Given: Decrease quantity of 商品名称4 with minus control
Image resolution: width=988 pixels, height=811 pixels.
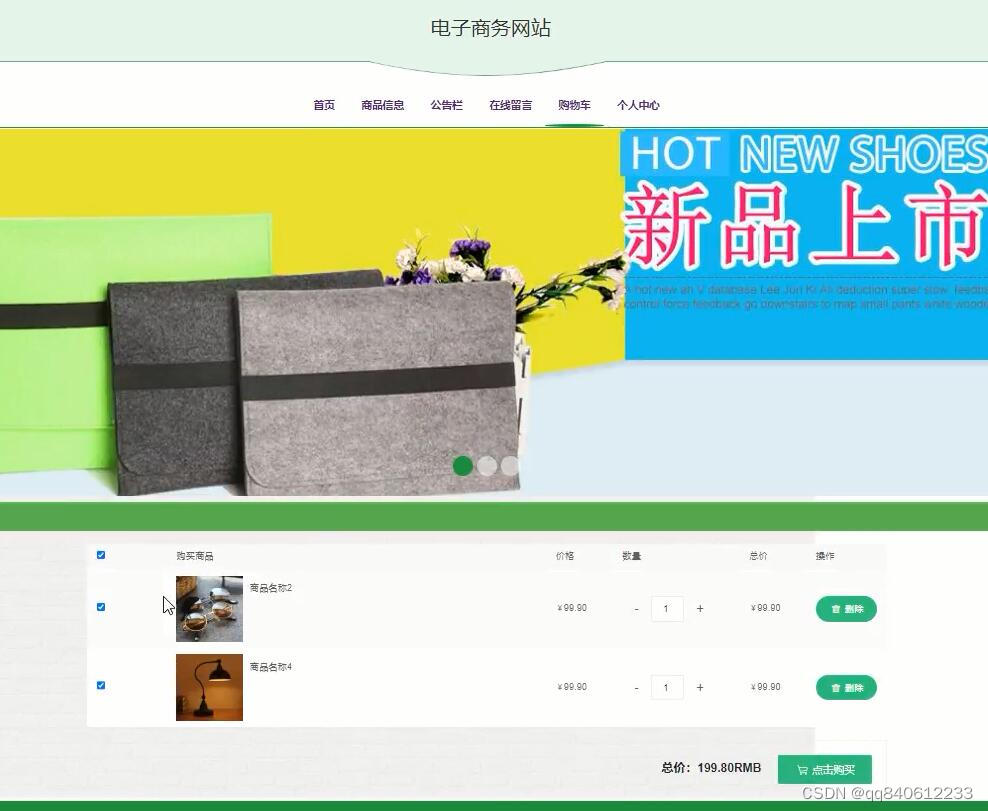Looking at the screenshot, I should click(x=636, y=687).
